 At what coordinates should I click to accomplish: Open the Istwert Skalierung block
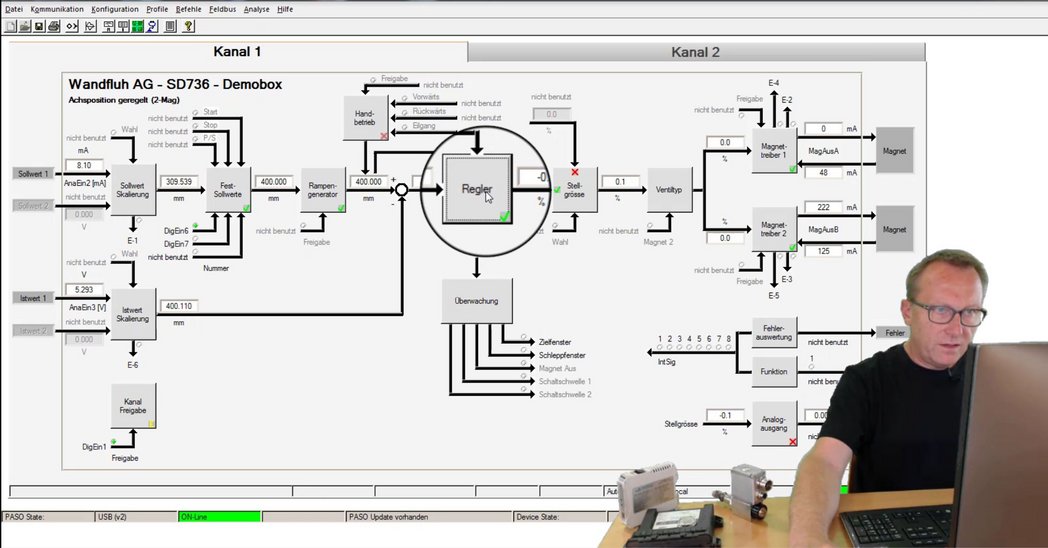click(x=132, y=315)
